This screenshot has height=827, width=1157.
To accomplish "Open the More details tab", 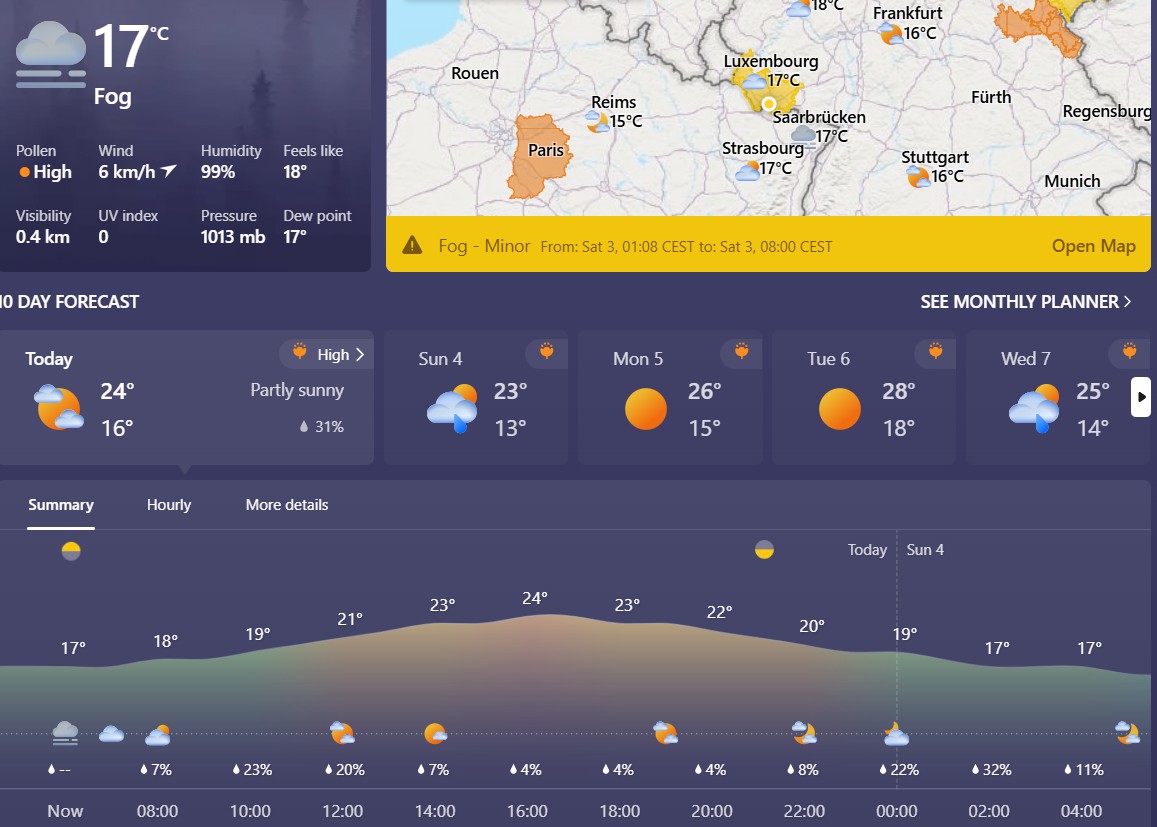I will (x=287, y=505).
